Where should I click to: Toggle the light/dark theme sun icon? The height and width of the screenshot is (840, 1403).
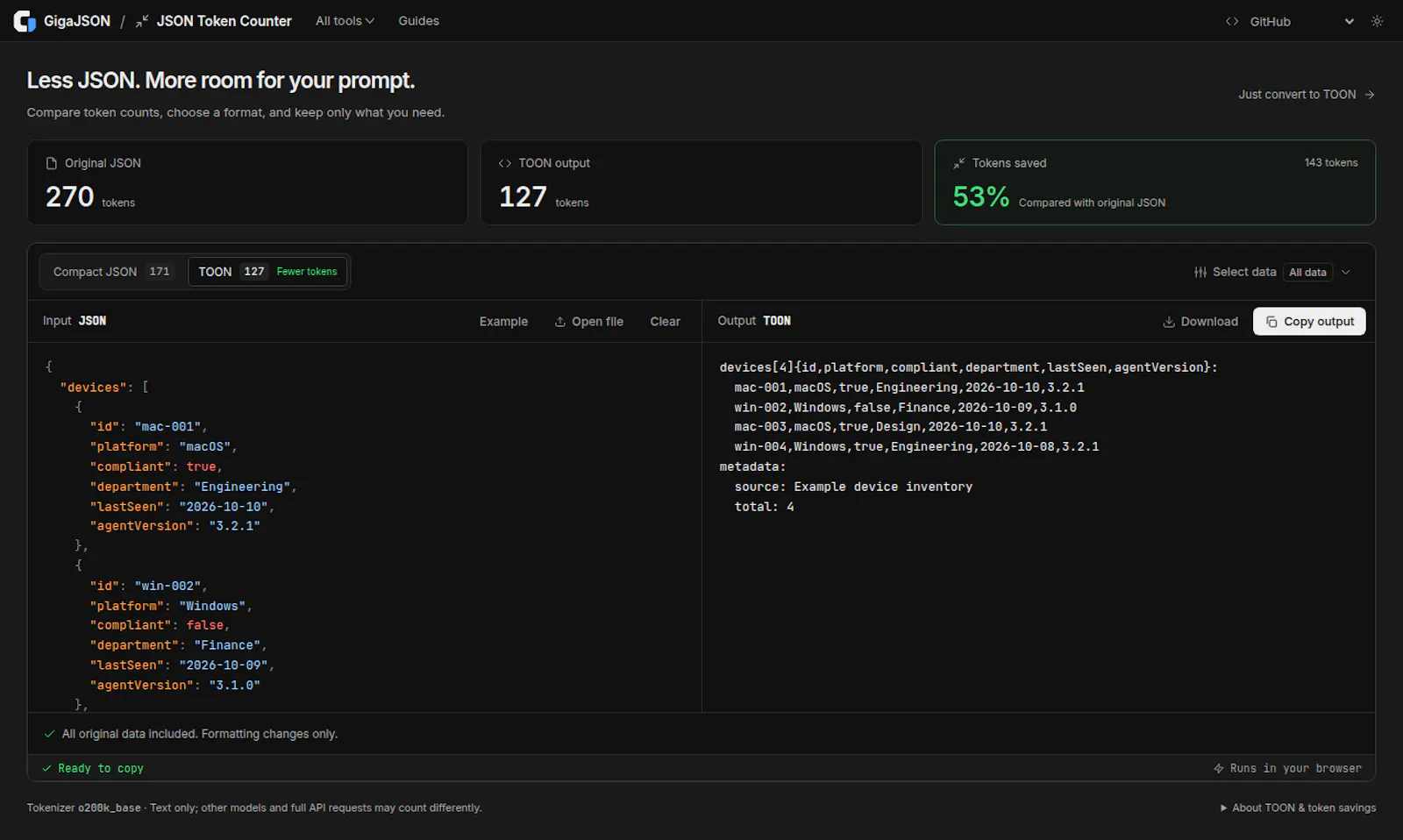(x=1377, y=21)
